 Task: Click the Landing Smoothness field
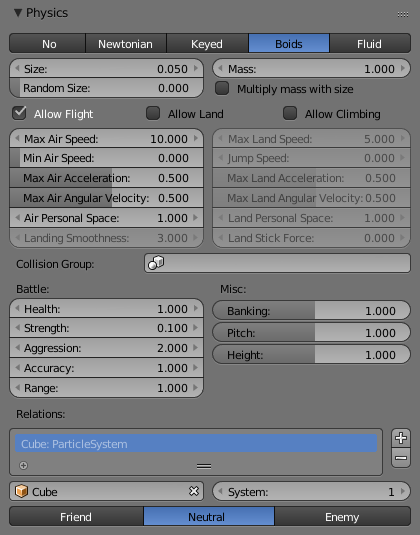pyautogui.click(x=106, y=238)
